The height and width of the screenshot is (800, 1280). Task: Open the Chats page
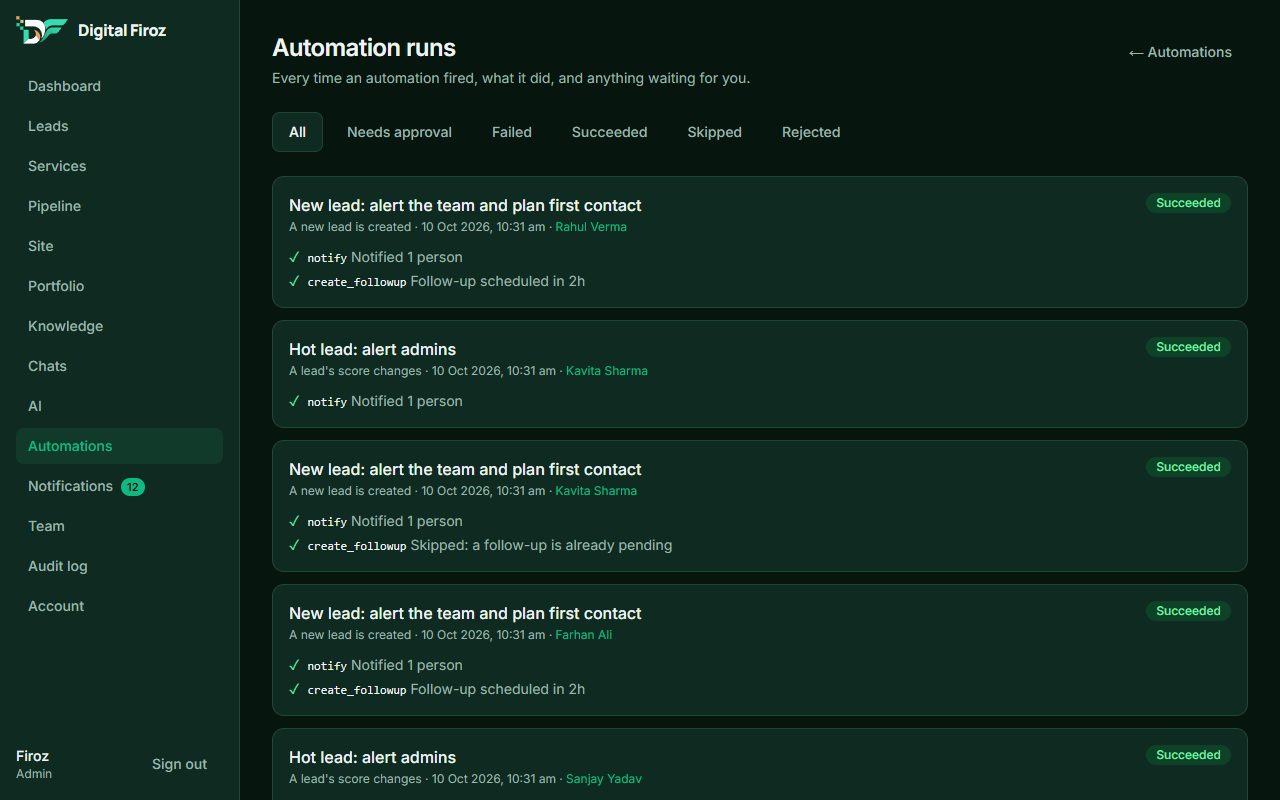pyautogui.click(x=119, y=366)
